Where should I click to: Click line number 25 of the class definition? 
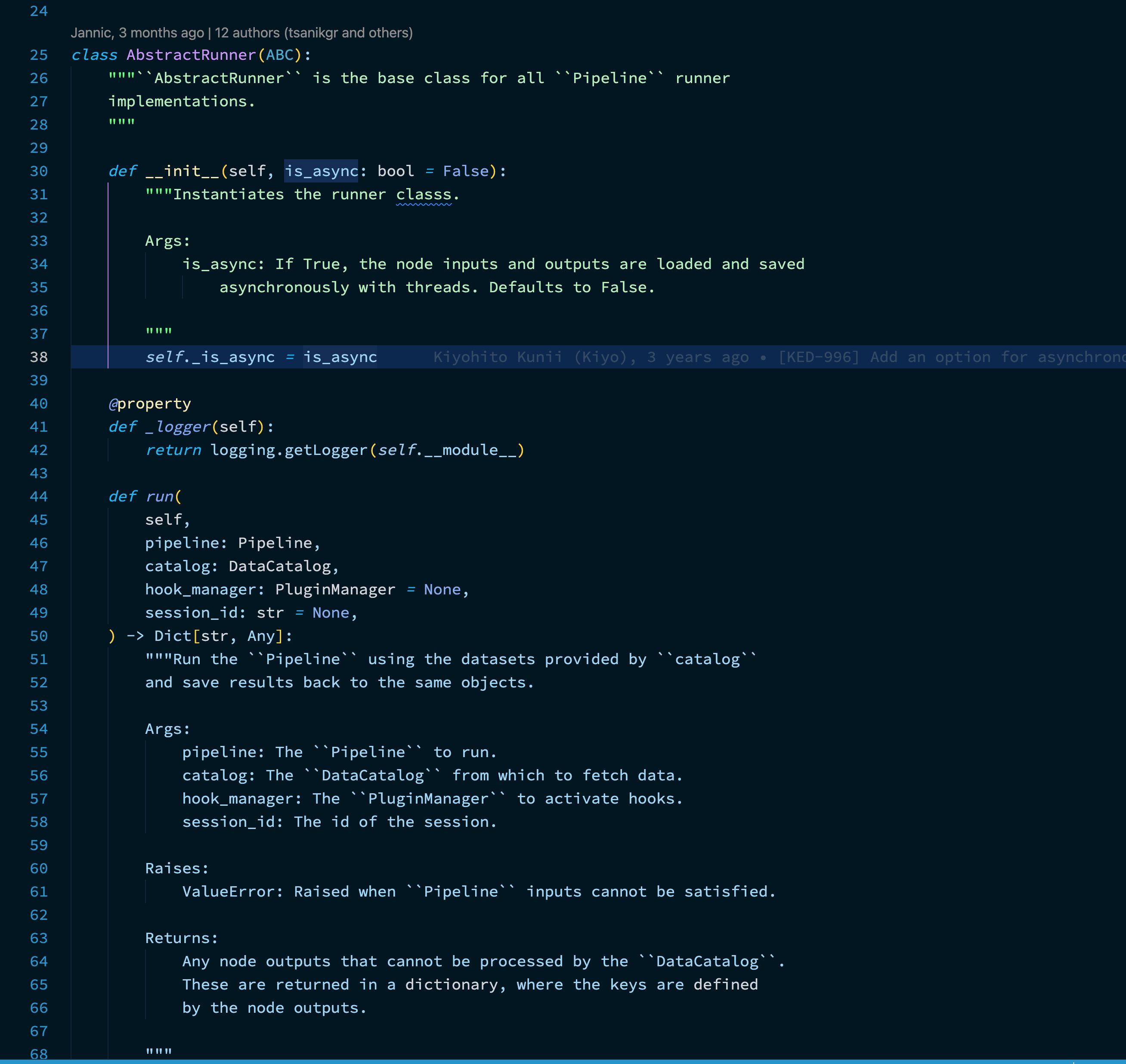click(39, 54)
